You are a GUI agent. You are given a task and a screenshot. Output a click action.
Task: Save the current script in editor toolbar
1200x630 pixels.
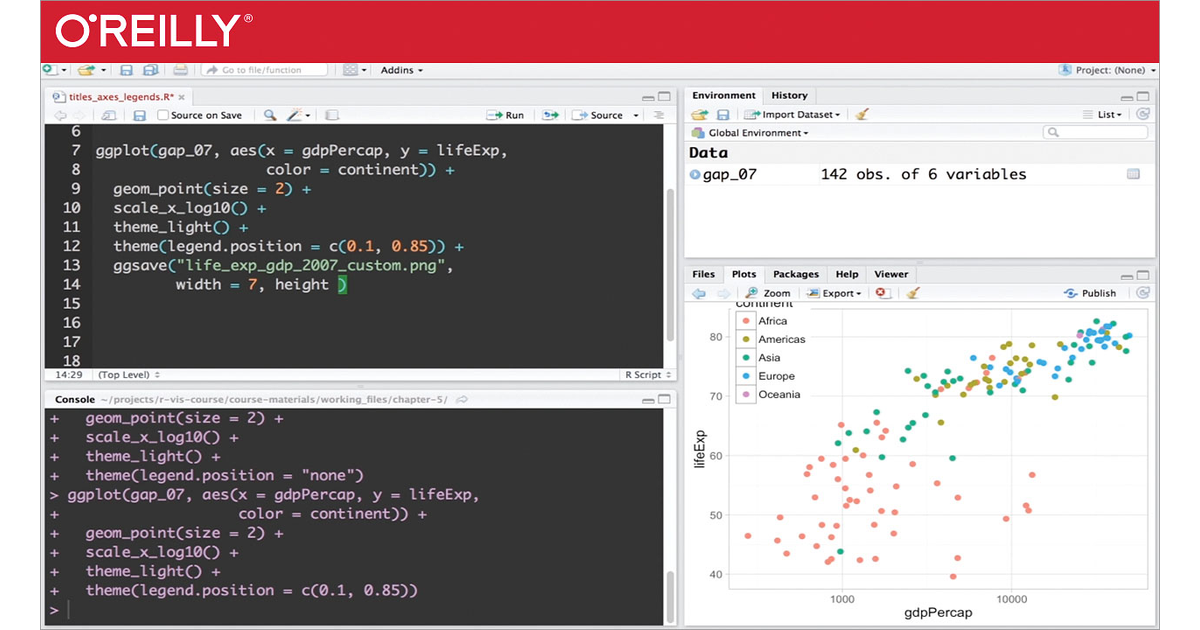coord(138,115)
